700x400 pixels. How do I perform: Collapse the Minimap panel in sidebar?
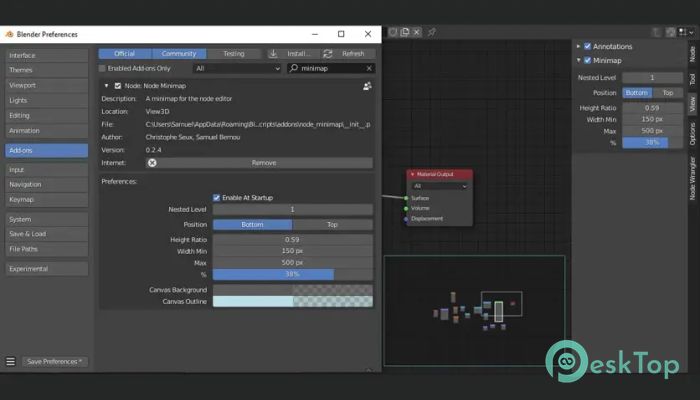click(579, 60)
